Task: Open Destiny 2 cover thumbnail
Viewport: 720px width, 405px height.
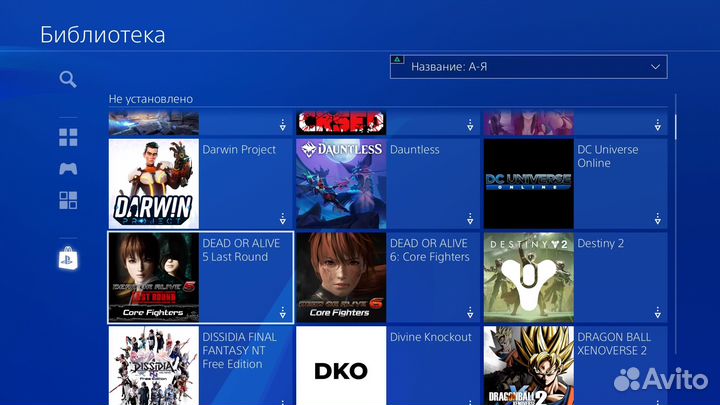Action: pos(529,277)
